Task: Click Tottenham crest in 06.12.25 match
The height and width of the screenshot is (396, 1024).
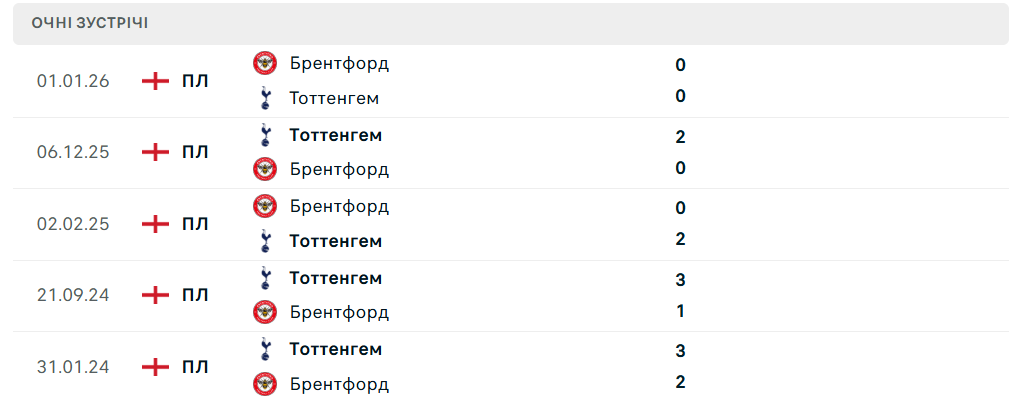Action: (x=264, y=135)
